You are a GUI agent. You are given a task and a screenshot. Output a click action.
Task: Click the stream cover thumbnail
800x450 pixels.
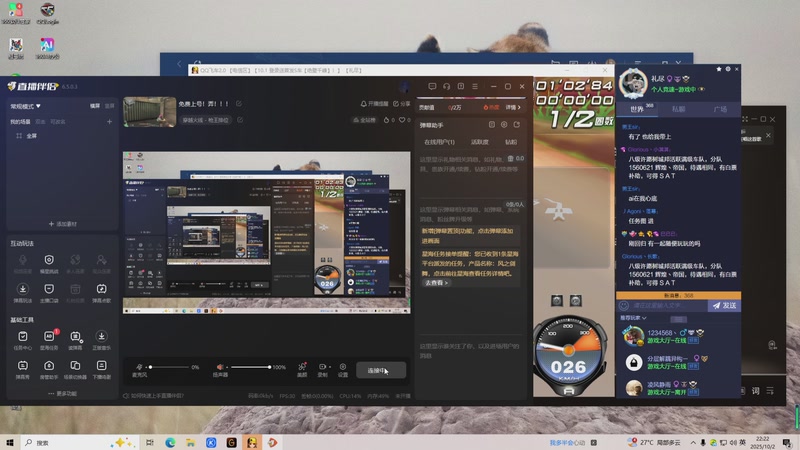149,112
